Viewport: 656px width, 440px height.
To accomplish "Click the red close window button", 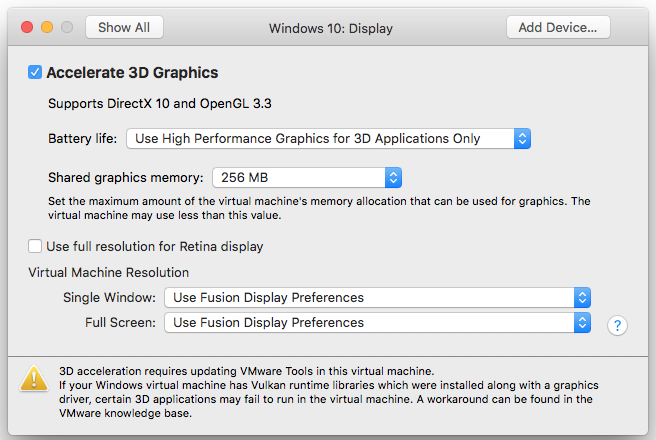I will coord(27,27).
